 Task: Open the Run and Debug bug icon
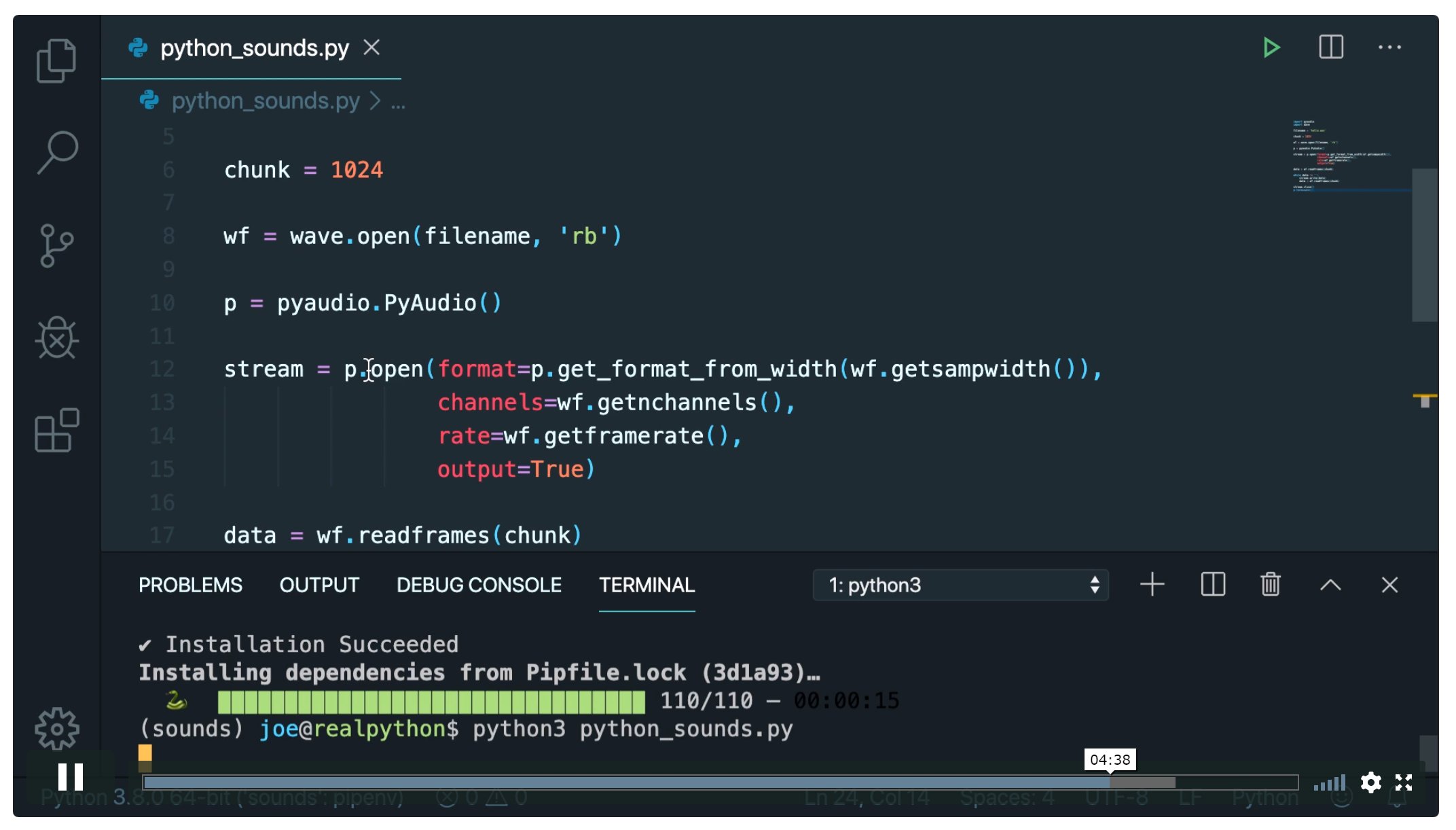point(56,338)
